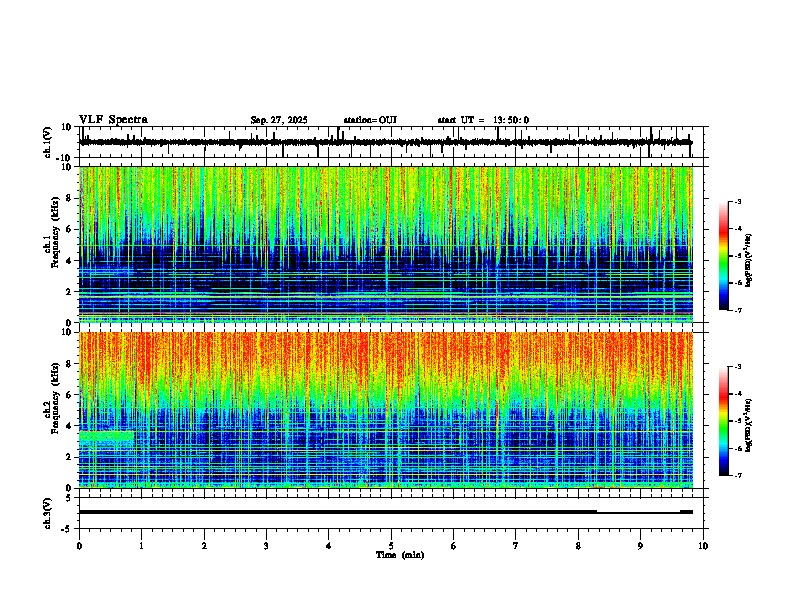
Task: Click tick label '1' on the Time (min) axis
Action: 141,546
